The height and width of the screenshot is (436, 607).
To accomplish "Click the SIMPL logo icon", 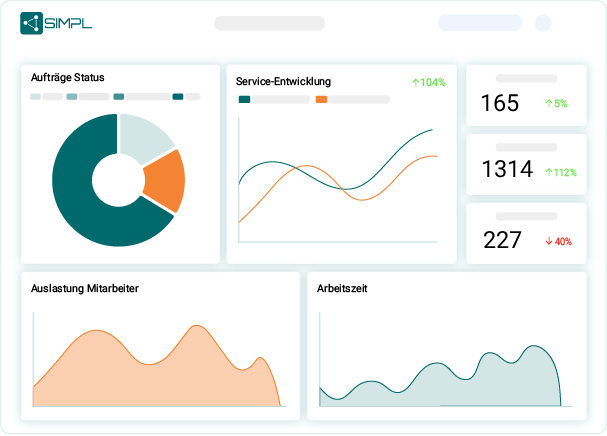I will point(31,23).
